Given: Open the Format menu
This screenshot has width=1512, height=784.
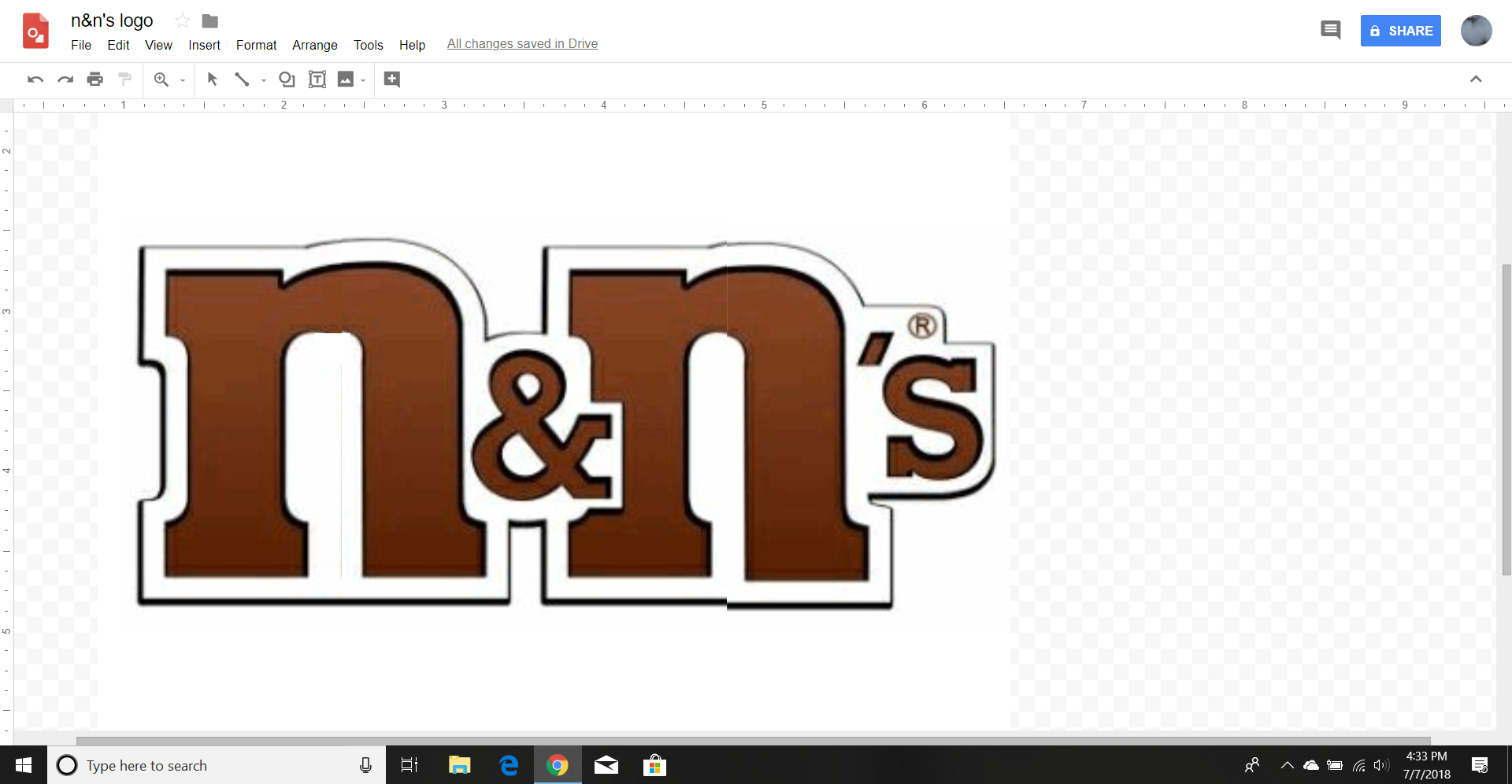Looking at the screenshot, I should 256,45.
